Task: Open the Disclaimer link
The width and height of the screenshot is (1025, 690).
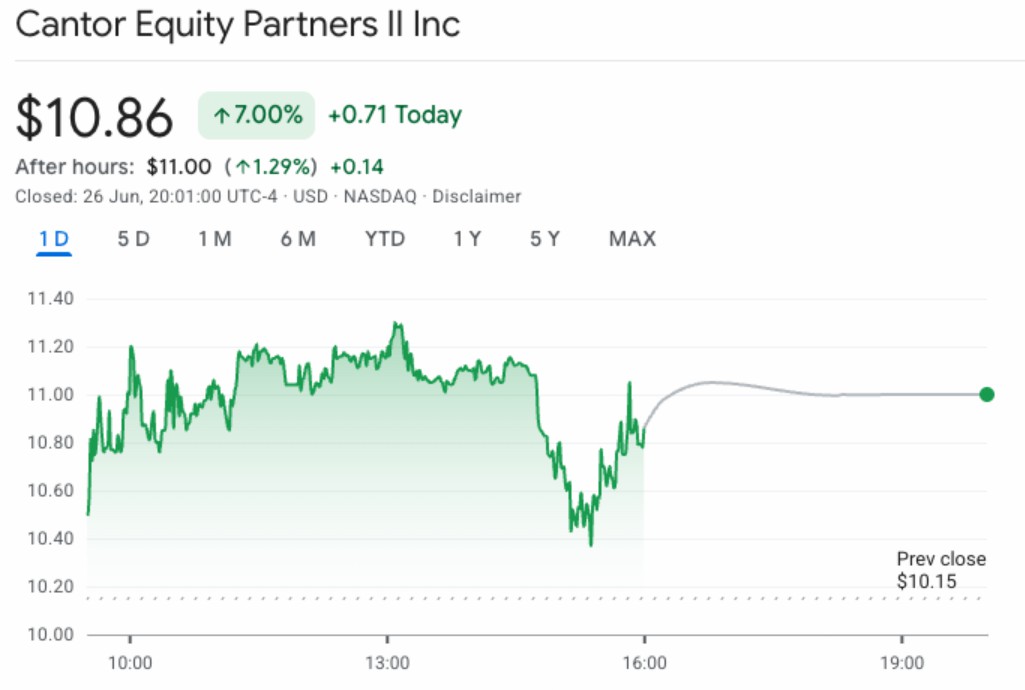Action: (477, 197)
